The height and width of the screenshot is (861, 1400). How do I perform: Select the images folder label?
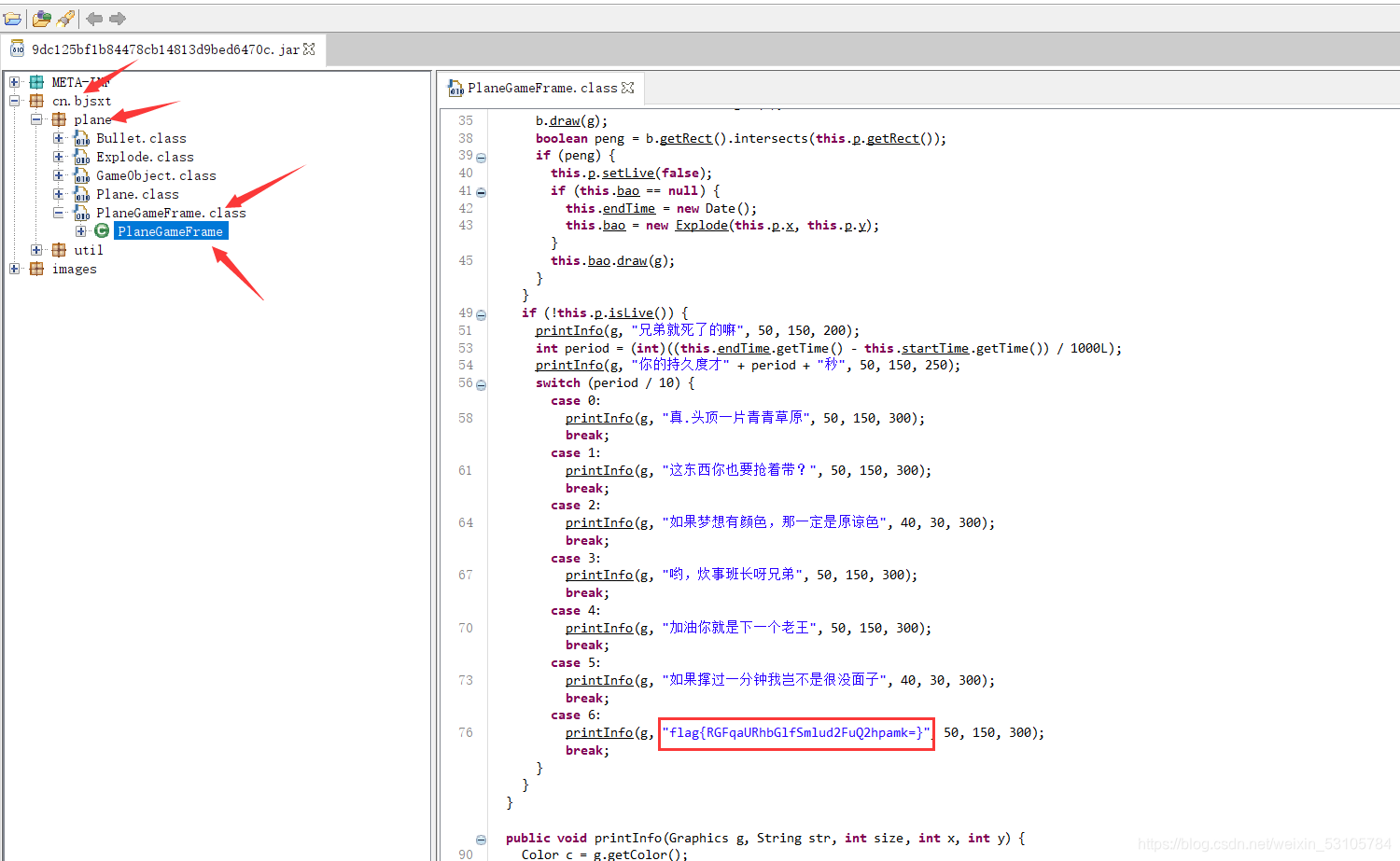[x=74, y=269]
